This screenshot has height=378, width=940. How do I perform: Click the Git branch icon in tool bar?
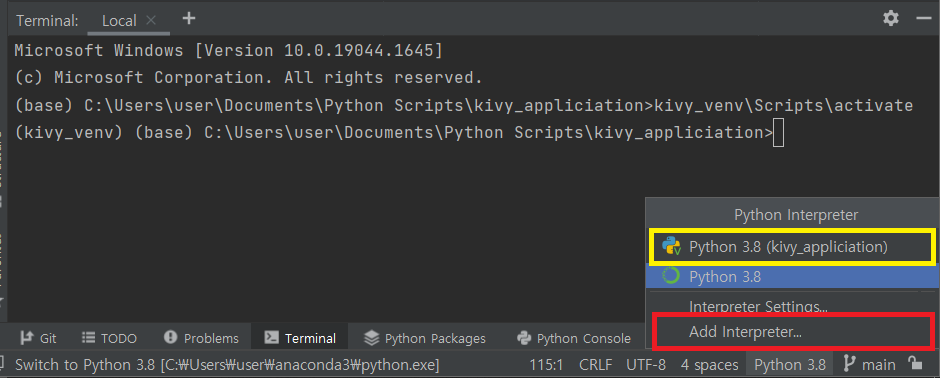tap(26, 338)
